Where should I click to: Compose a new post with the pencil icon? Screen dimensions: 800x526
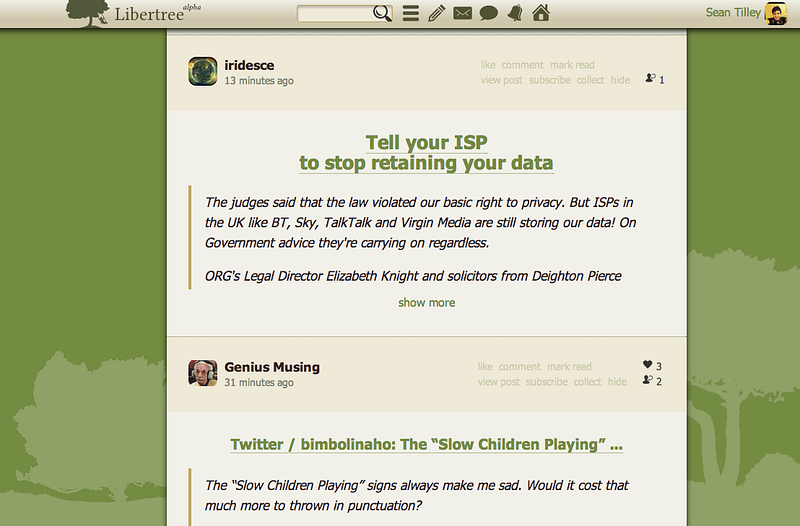pos(436,13)
